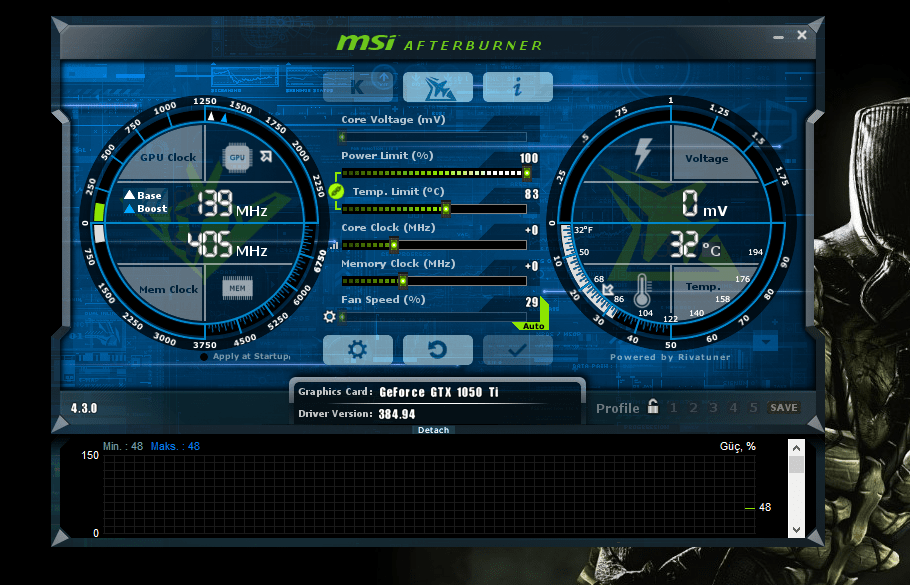Toggle Apply at Startup option
Screen dimensions: 910x585
204,357
